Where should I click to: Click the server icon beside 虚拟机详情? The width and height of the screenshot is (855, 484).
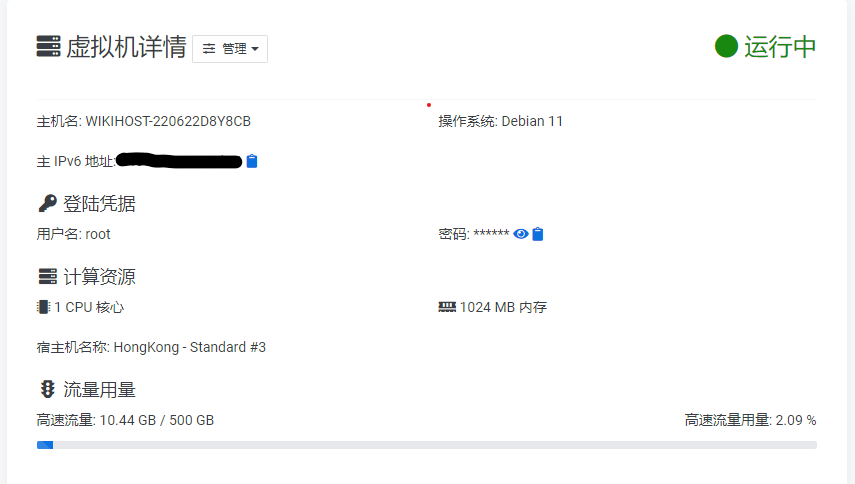click(x=49, y=46)
